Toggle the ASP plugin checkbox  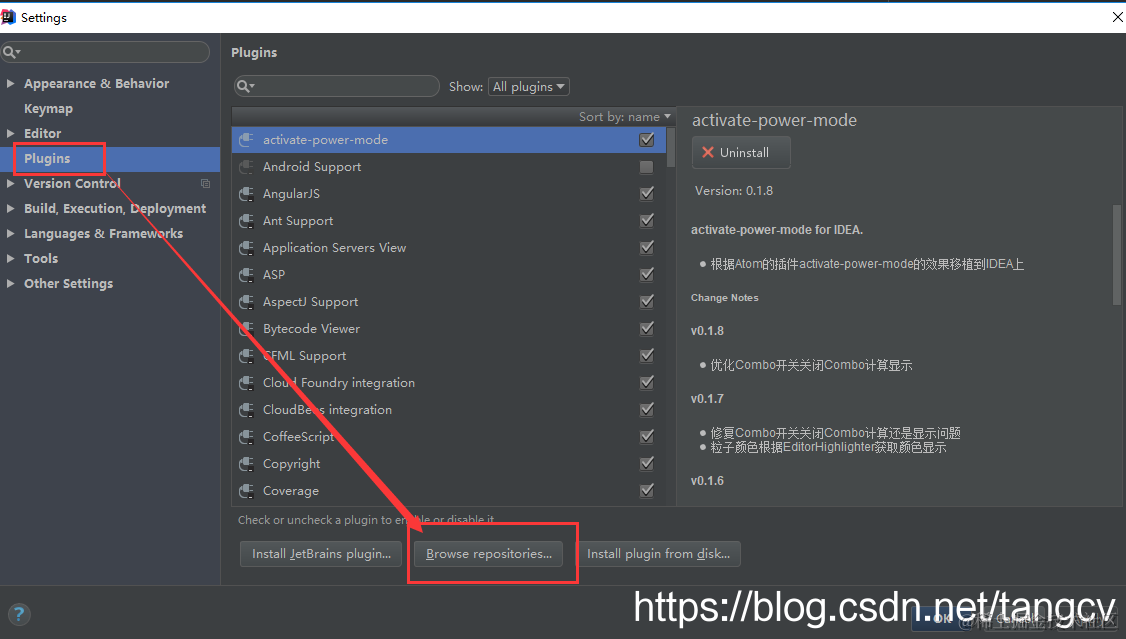click(x=646, y=275)
